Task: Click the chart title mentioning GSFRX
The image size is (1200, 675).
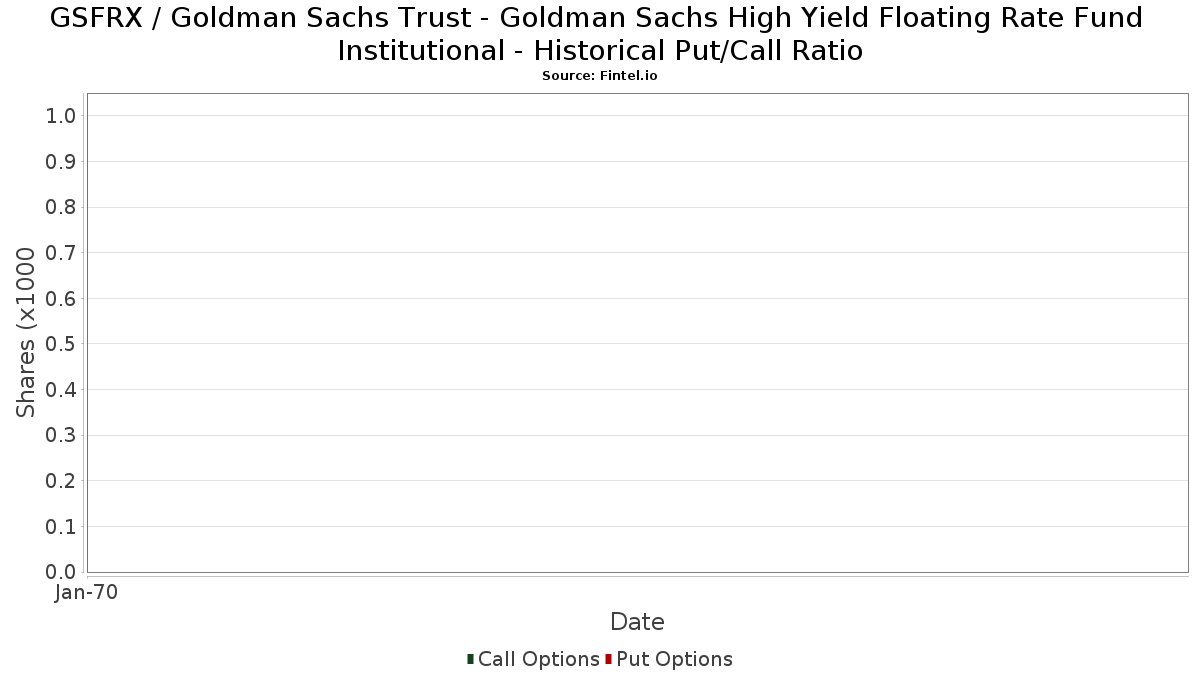Action: click(x=600, y=33)
